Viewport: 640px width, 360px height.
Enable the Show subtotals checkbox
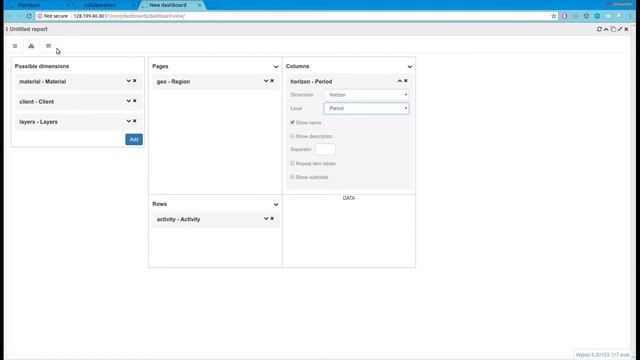(x=292, y=177)
